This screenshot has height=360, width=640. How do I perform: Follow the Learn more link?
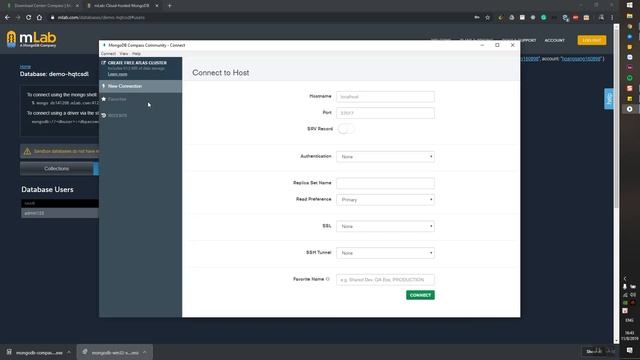point(118,74)
